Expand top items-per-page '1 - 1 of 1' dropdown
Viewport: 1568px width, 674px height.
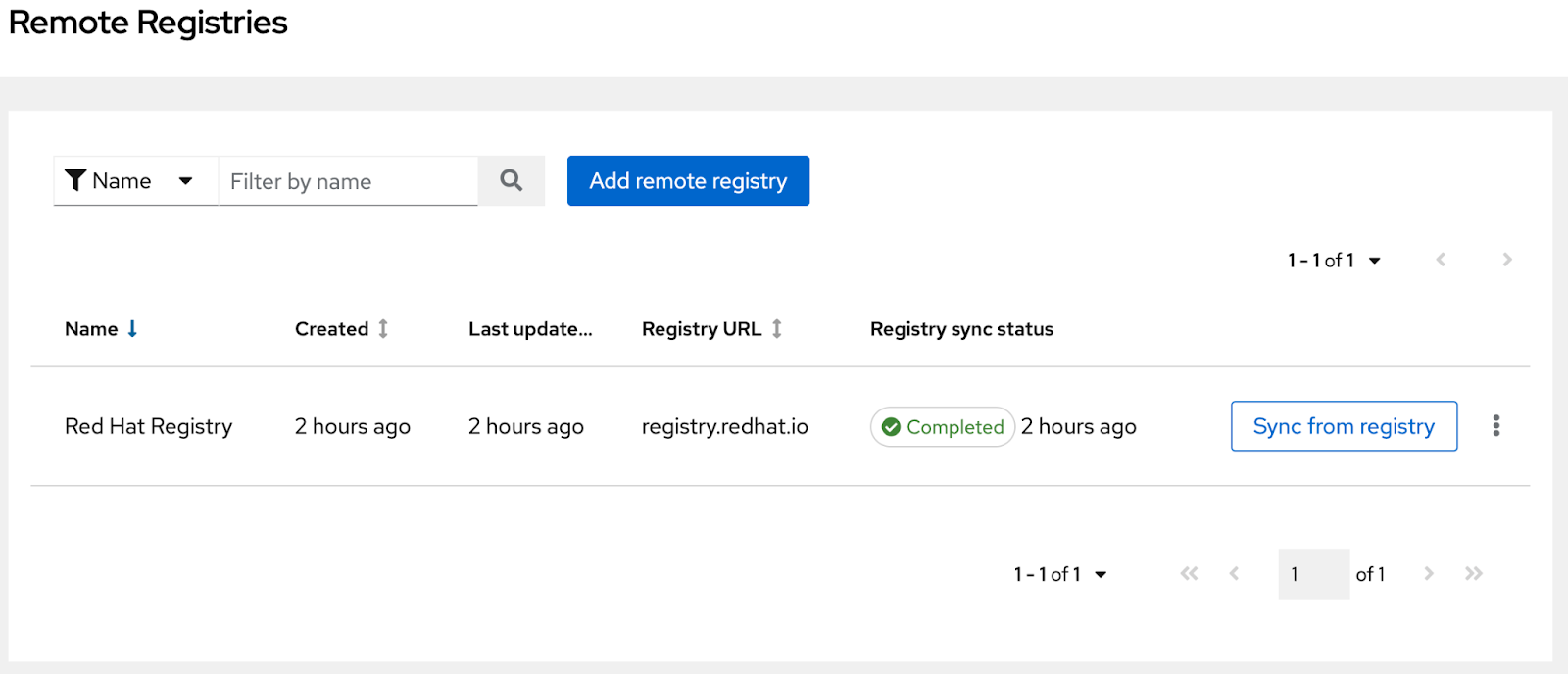tap(1335, 261)
